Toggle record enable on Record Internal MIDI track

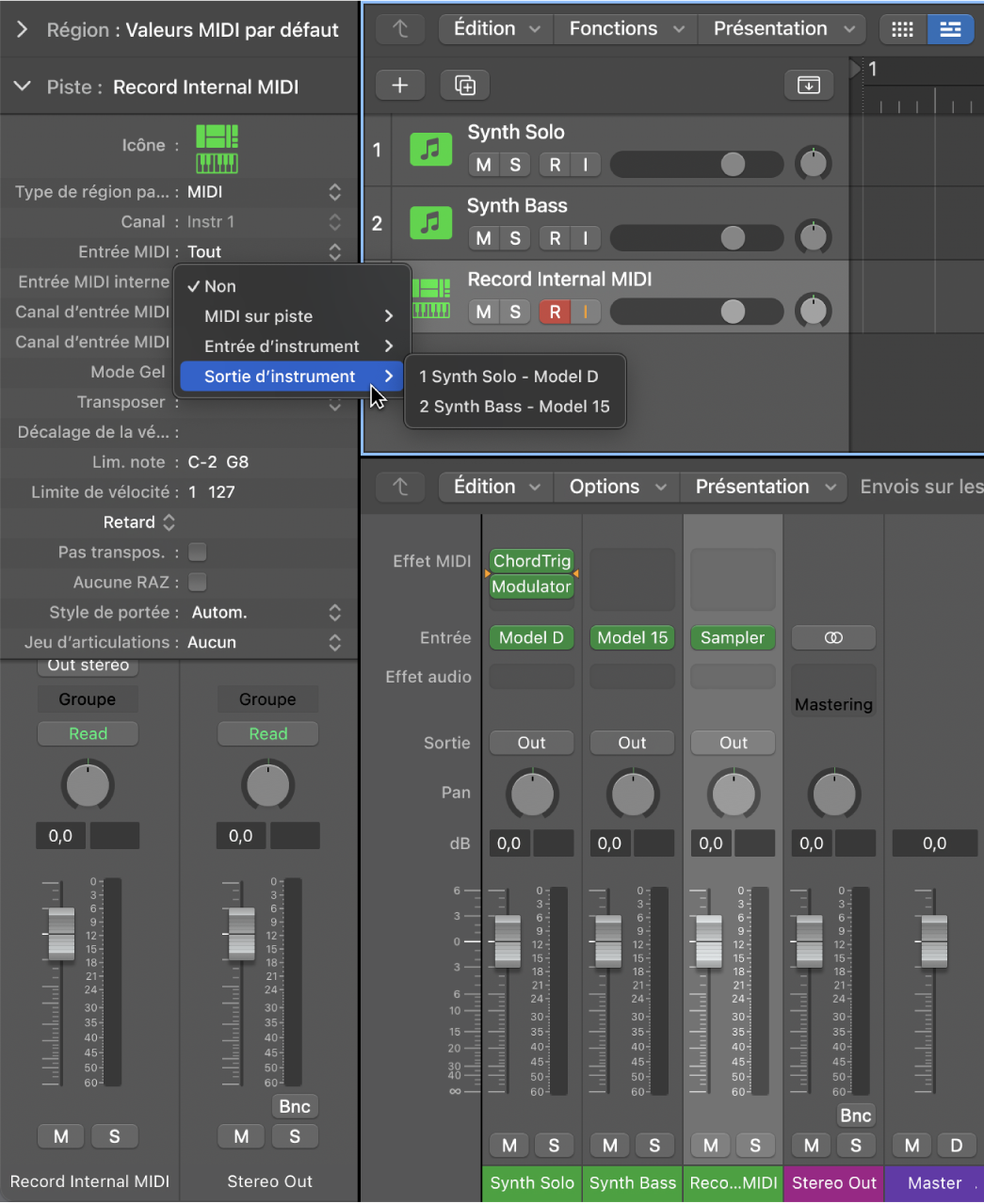[x=555, y=312]
